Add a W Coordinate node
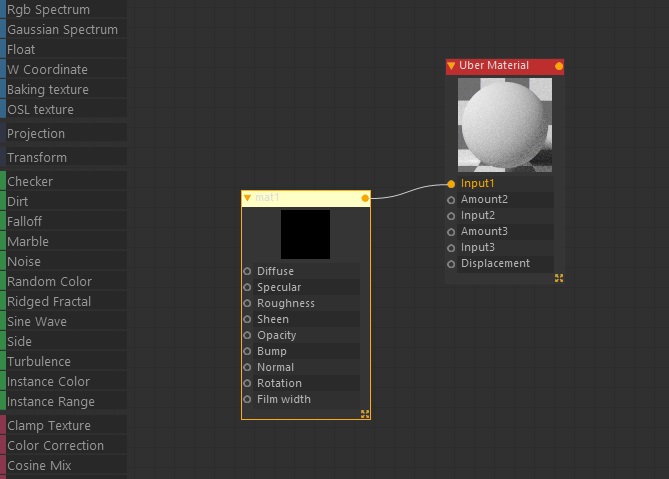This screenshot has height=479, width=669. point(64,70)
